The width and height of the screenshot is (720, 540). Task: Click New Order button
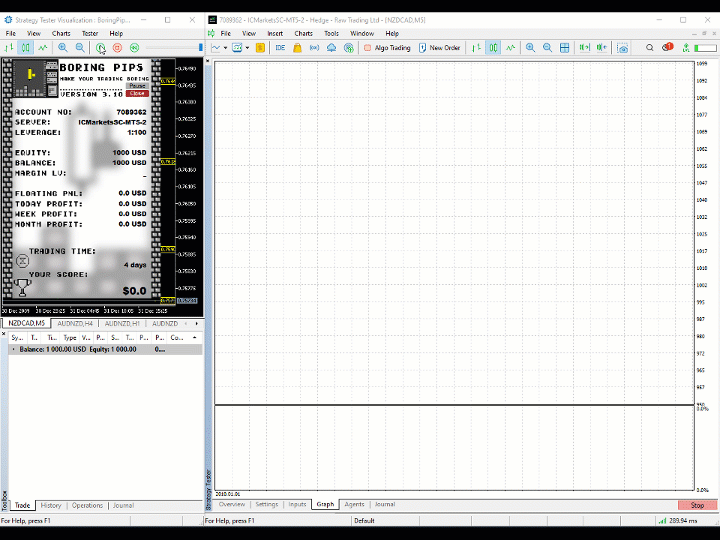[440, 47]
